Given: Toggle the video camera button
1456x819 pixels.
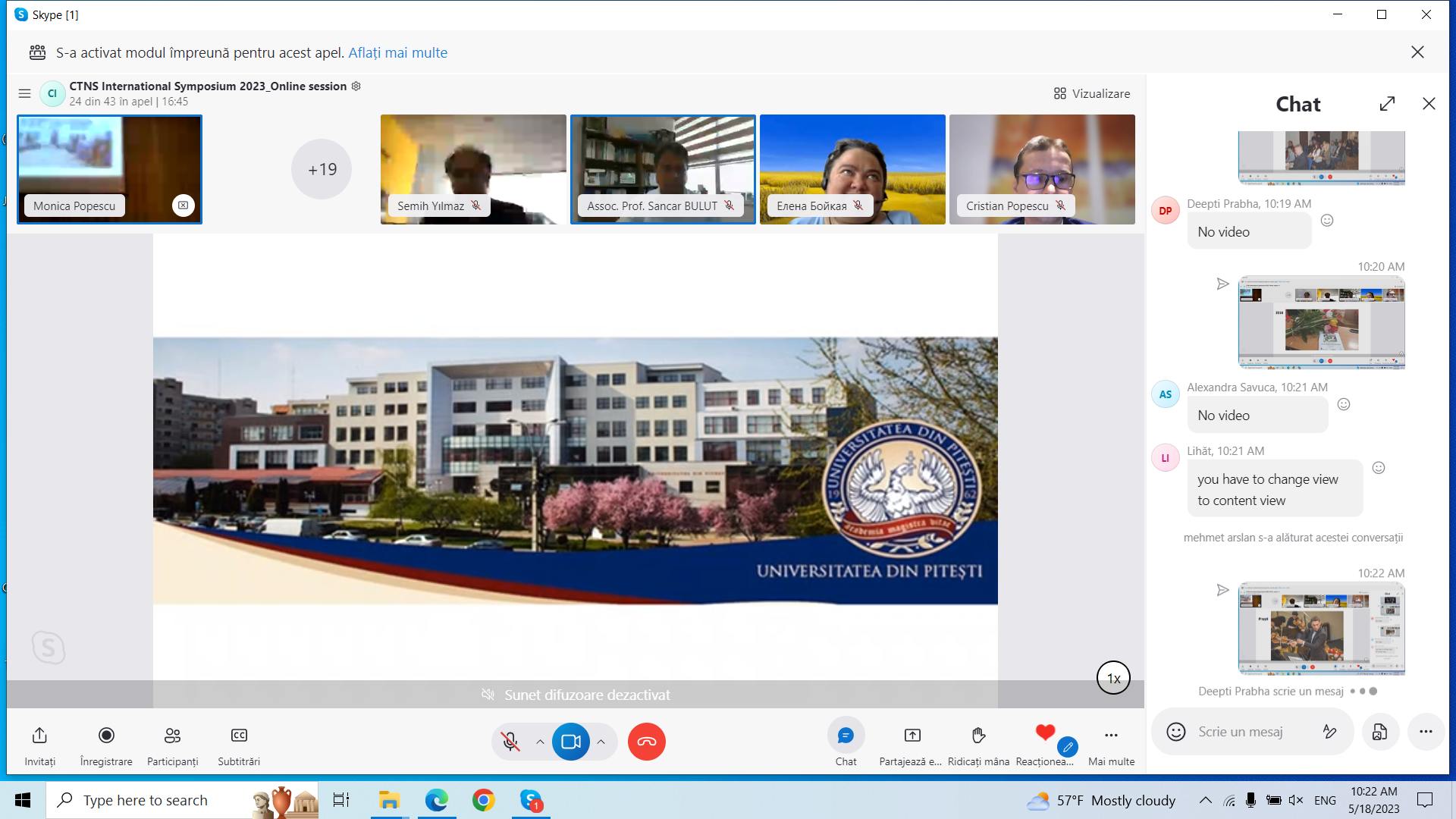Looking at the screenshot, I should pos(571,742).
